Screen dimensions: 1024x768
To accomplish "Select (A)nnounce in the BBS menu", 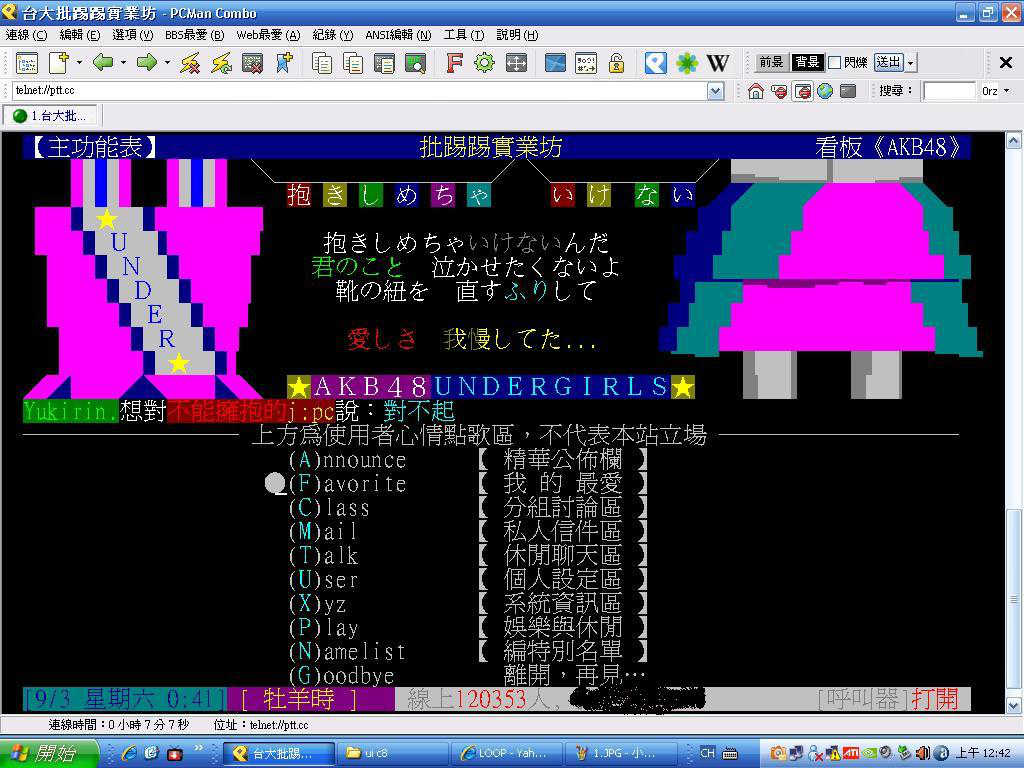I will tap(347, 460).
